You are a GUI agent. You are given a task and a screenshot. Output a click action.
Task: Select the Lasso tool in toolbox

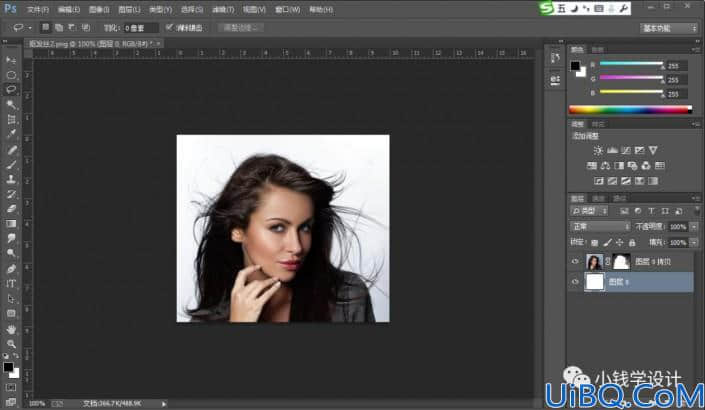tap(11, 89)
